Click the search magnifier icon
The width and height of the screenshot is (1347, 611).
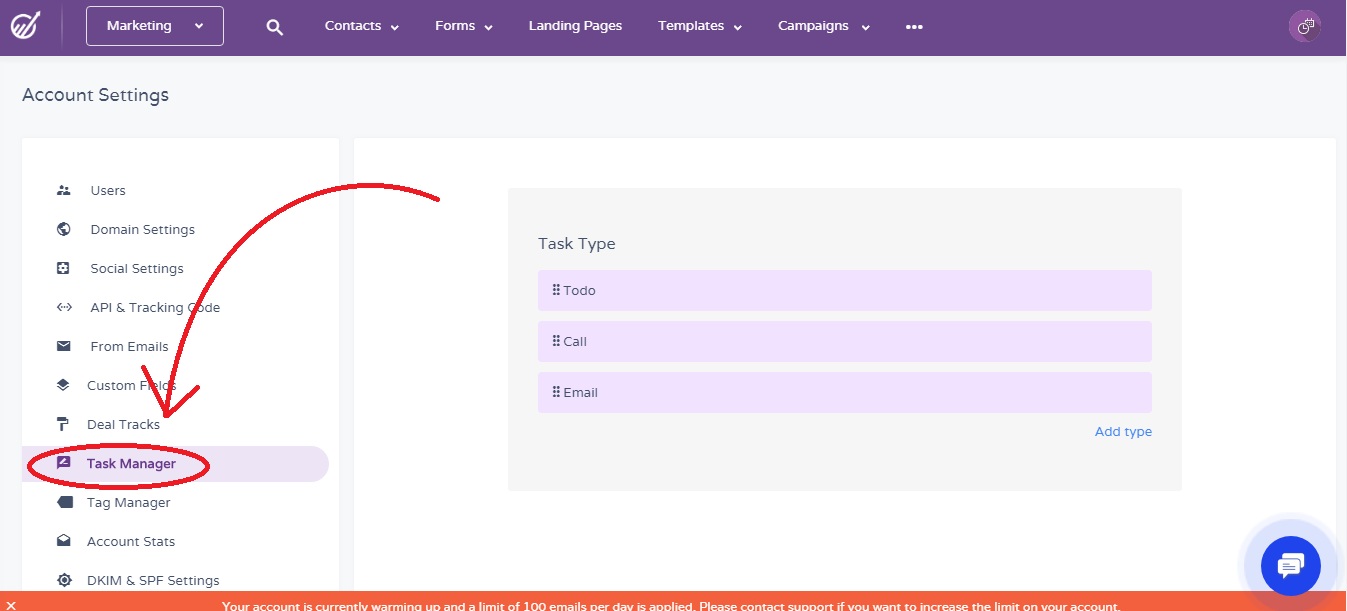pyautogui.click(x=275, y=27)
